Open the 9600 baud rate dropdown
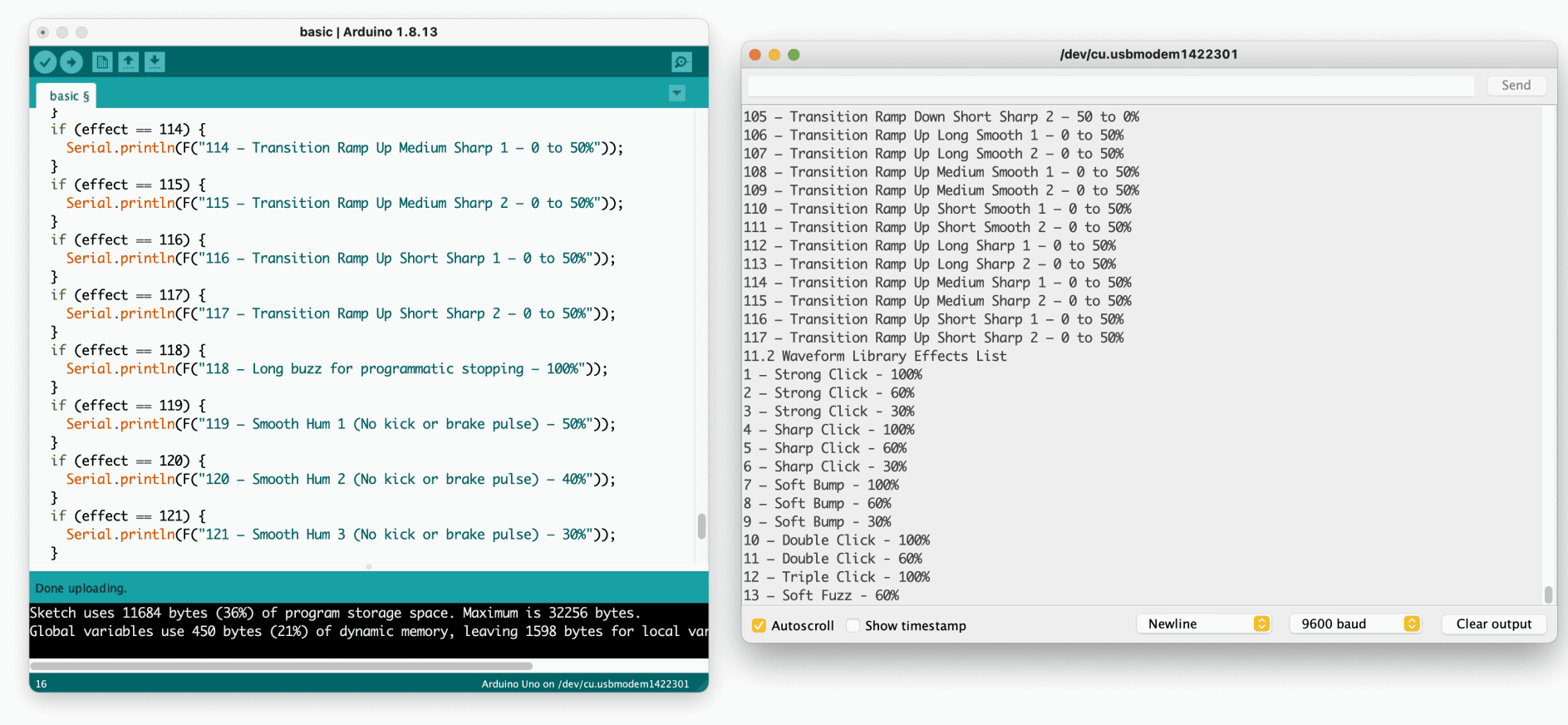 tap(1355, 624)
